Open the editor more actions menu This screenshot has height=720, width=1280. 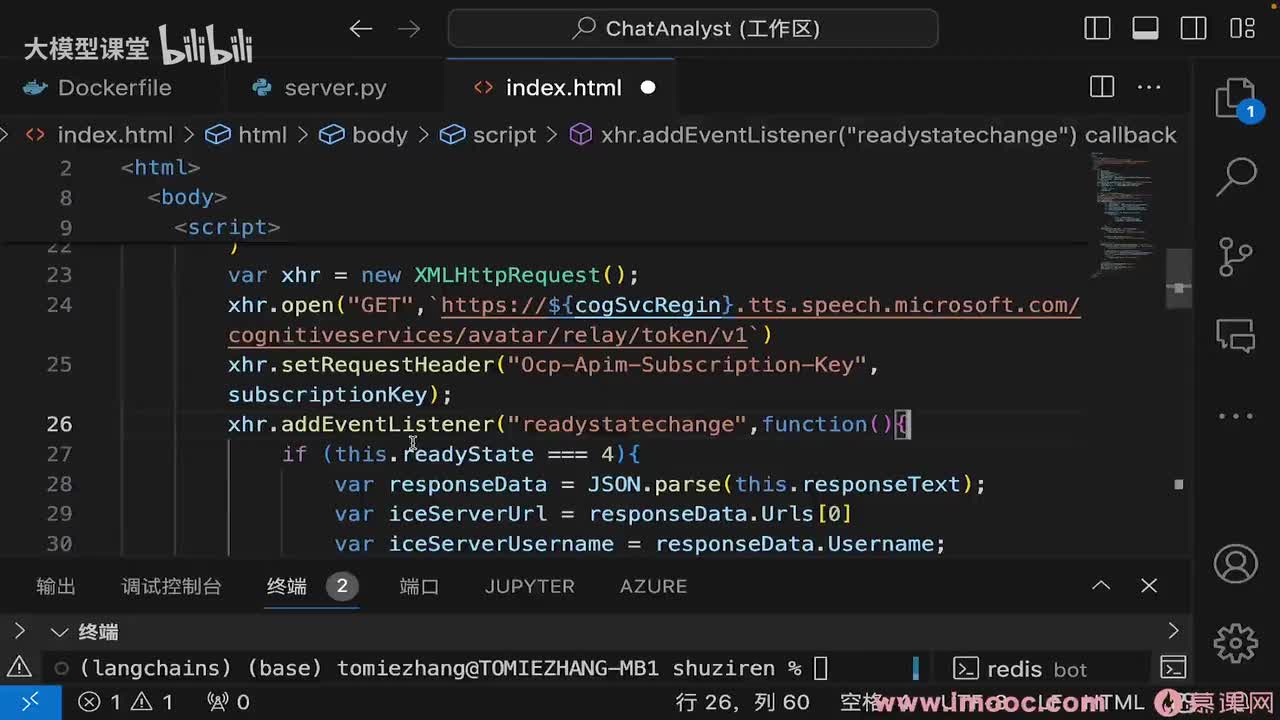(x=1149, y=88)
